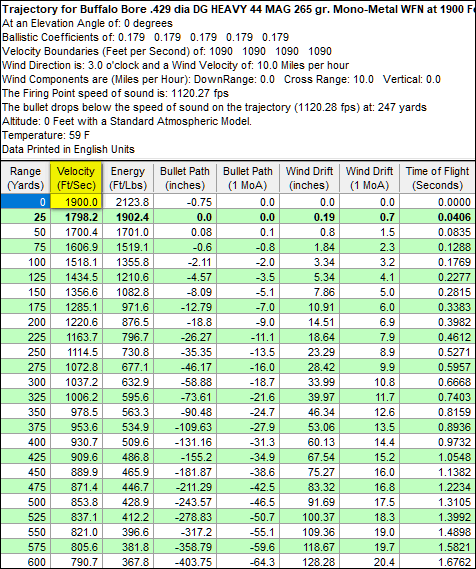The height and width of the screenshot is (569, 476).
Task: Click energy value 428.9
Action: [x=128, y=502]
